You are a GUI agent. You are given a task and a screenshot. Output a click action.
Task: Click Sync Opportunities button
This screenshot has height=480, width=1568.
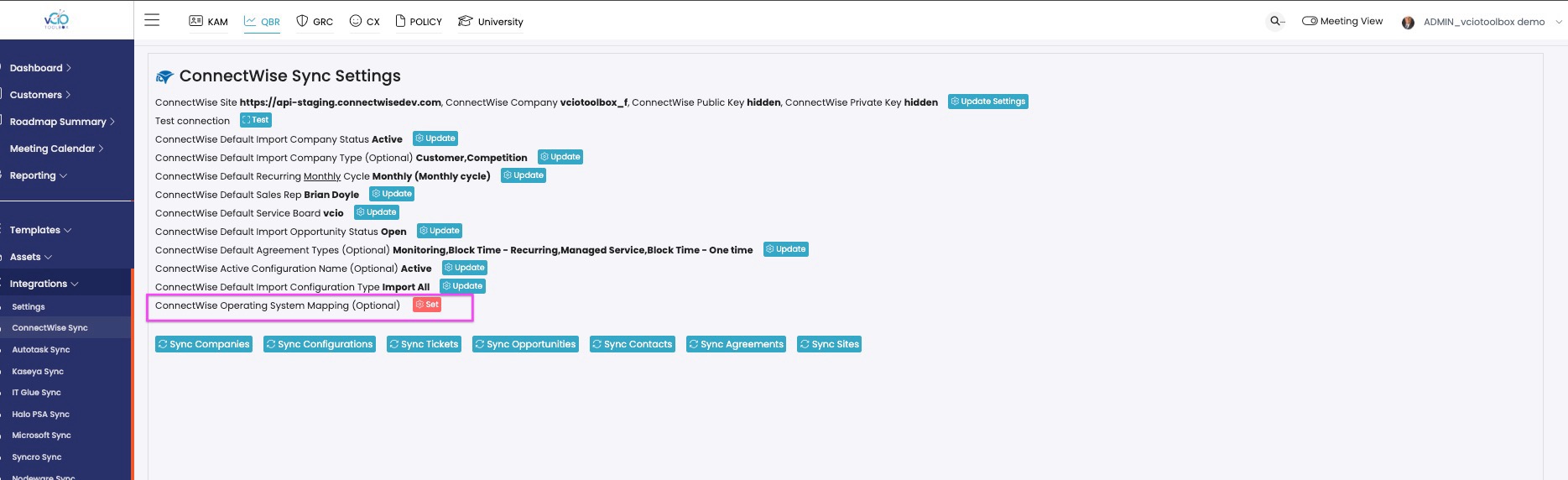525,344
